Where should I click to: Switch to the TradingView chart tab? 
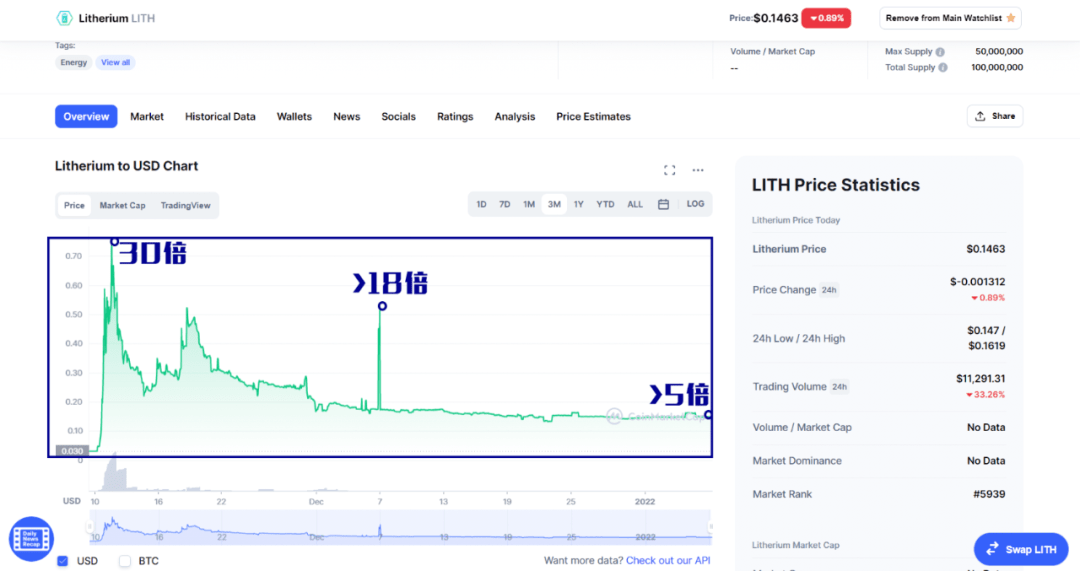185,205
